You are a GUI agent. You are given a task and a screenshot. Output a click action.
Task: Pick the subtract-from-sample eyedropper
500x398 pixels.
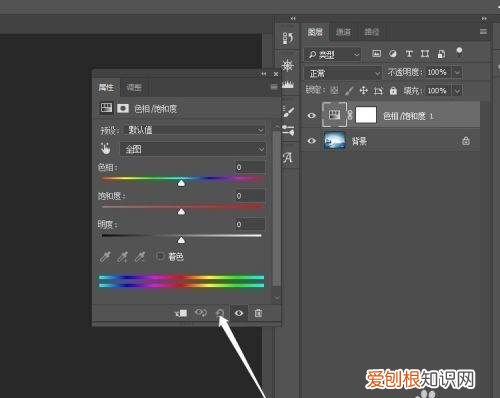coord(140,257)
